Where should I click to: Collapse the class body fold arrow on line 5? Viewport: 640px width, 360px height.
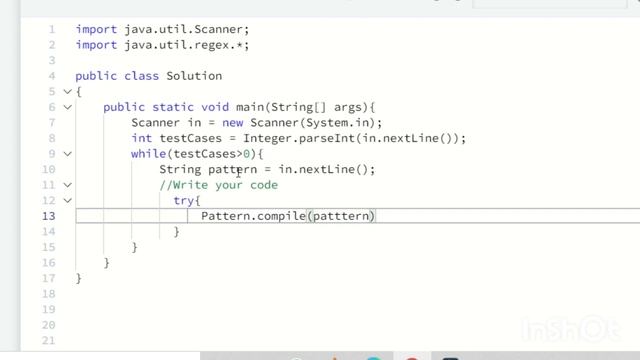[x=68, y=92]
